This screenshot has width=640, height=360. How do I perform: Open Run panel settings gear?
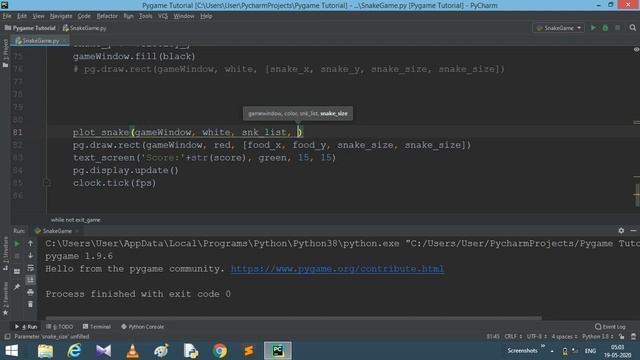pos(621,231)
